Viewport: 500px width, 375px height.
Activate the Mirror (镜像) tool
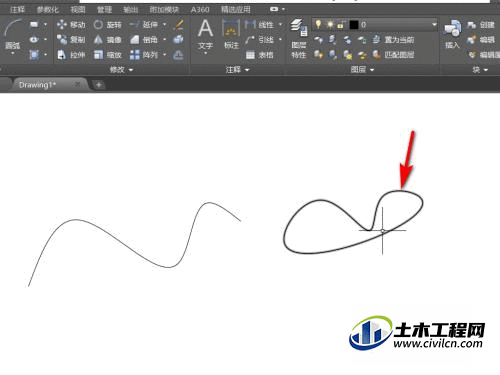click(107, 40)
